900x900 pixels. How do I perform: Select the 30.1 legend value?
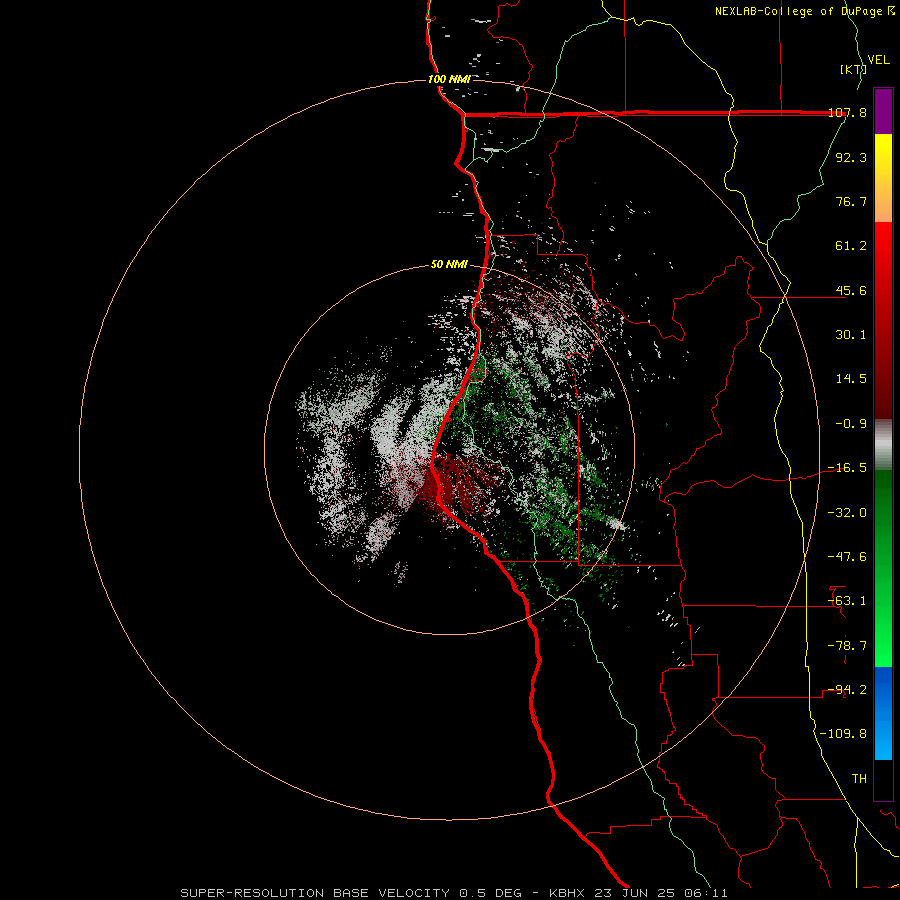(x=851, y=335)
